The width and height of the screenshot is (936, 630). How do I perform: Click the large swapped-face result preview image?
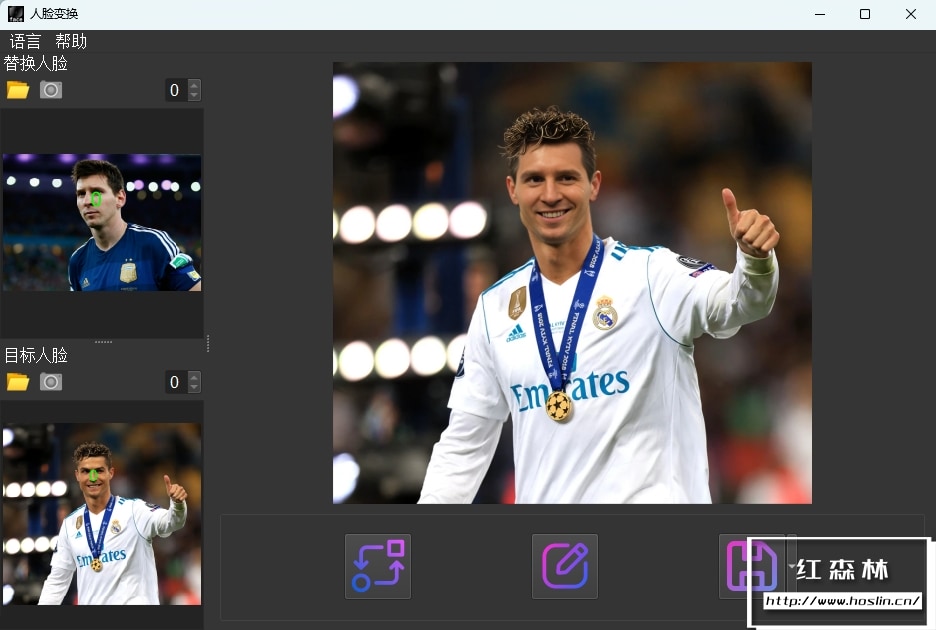(572, 283)
